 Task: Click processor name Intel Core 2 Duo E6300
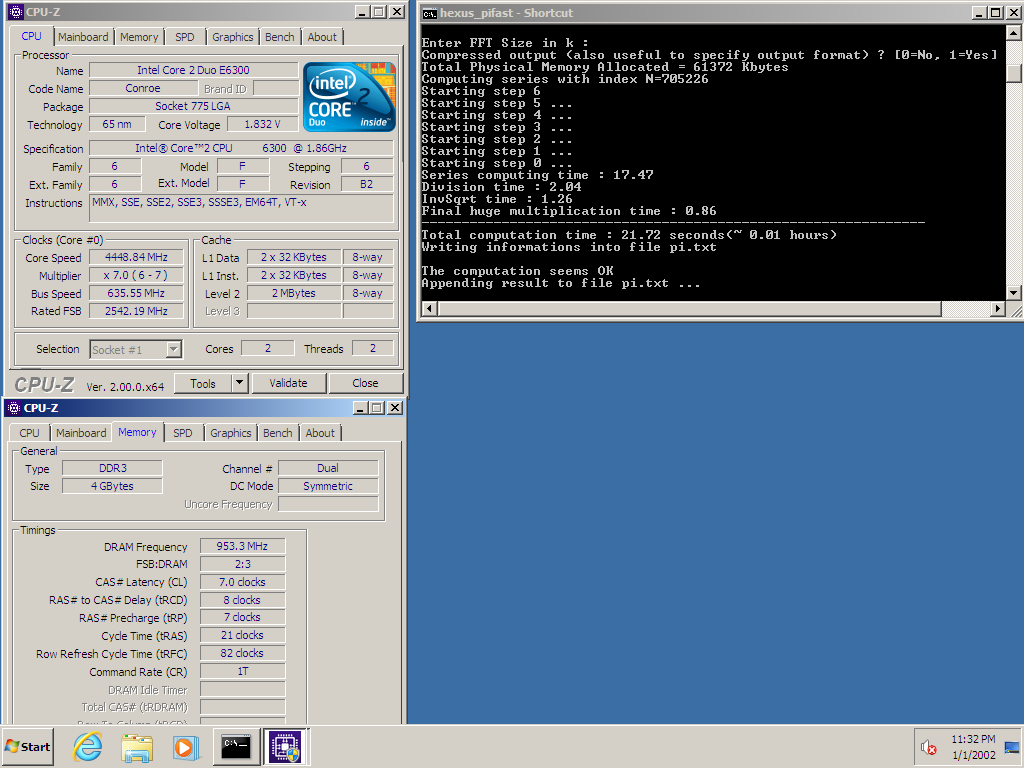click(193, 70)
